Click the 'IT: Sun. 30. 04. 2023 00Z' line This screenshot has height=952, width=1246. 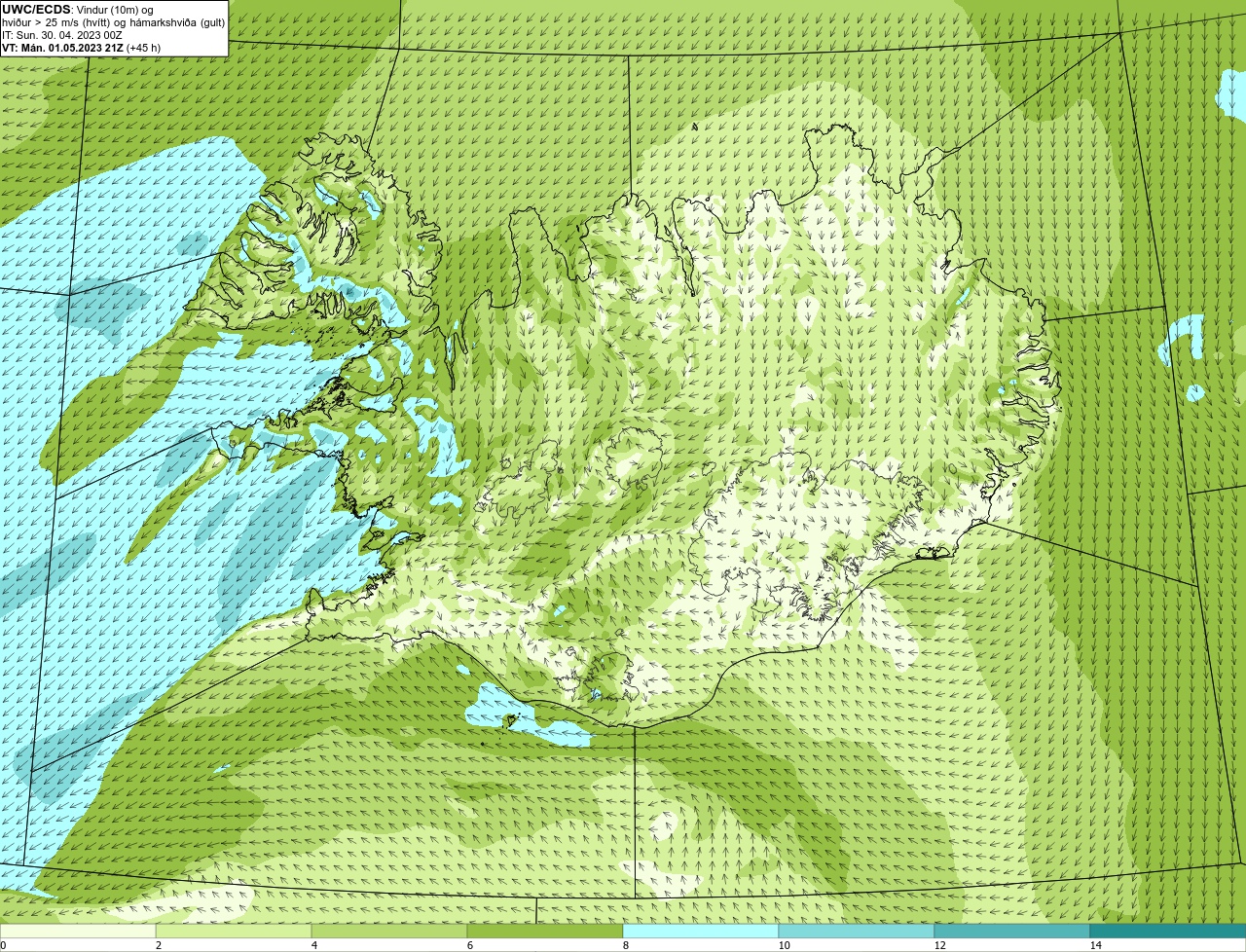(62, 35)
